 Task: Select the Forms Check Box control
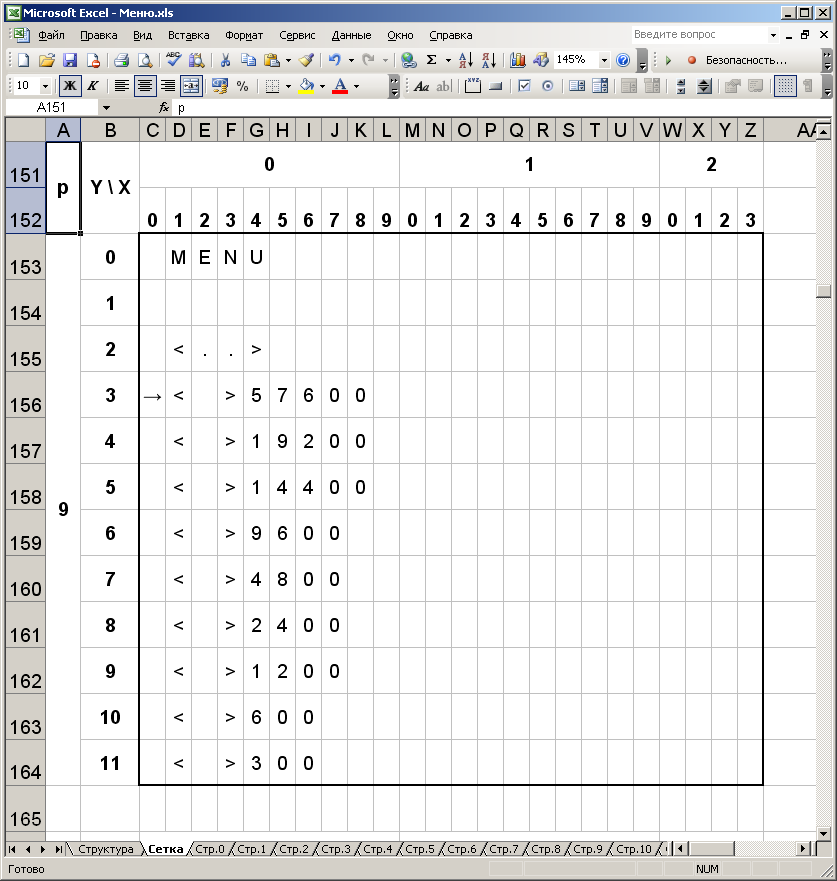coord(524,86)
